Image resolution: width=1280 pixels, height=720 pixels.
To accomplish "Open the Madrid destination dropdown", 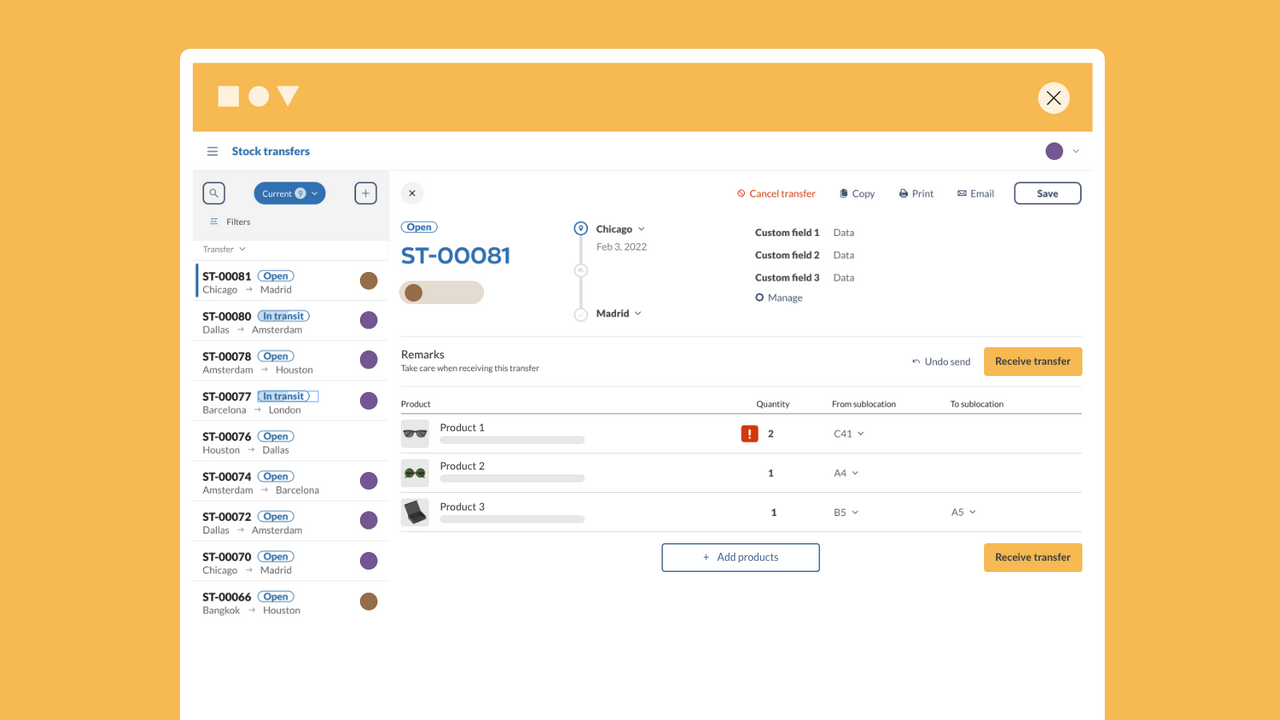I will (x=619, y=314).
